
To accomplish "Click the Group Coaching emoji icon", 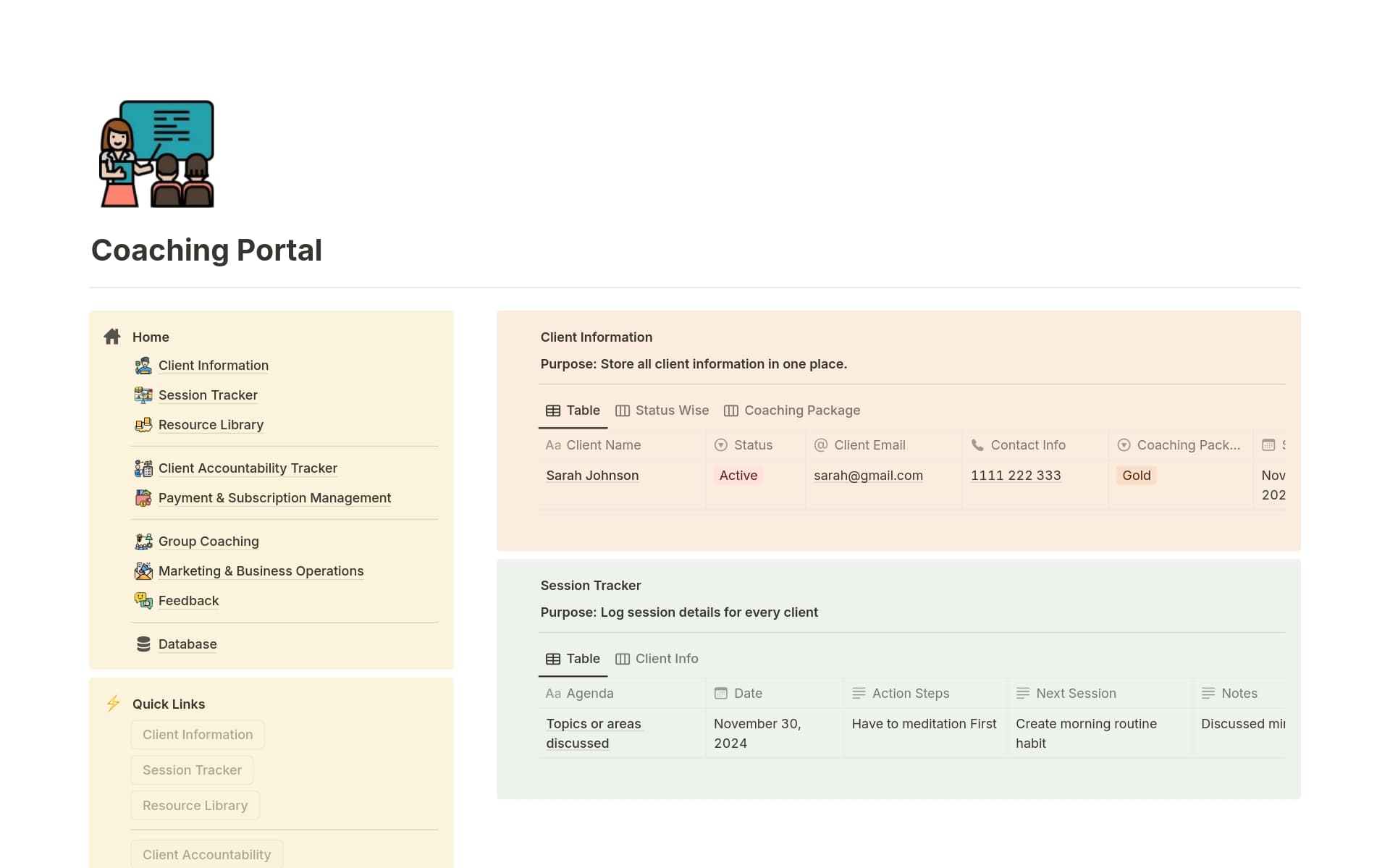I will click(x=143, y=541).
